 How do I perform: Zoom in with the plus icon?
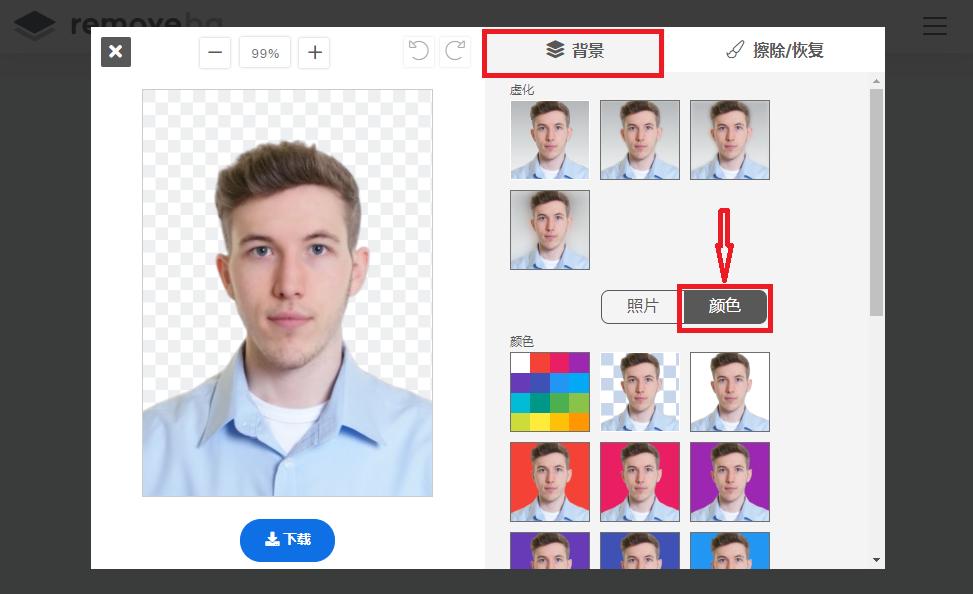(x=314, y=52)
